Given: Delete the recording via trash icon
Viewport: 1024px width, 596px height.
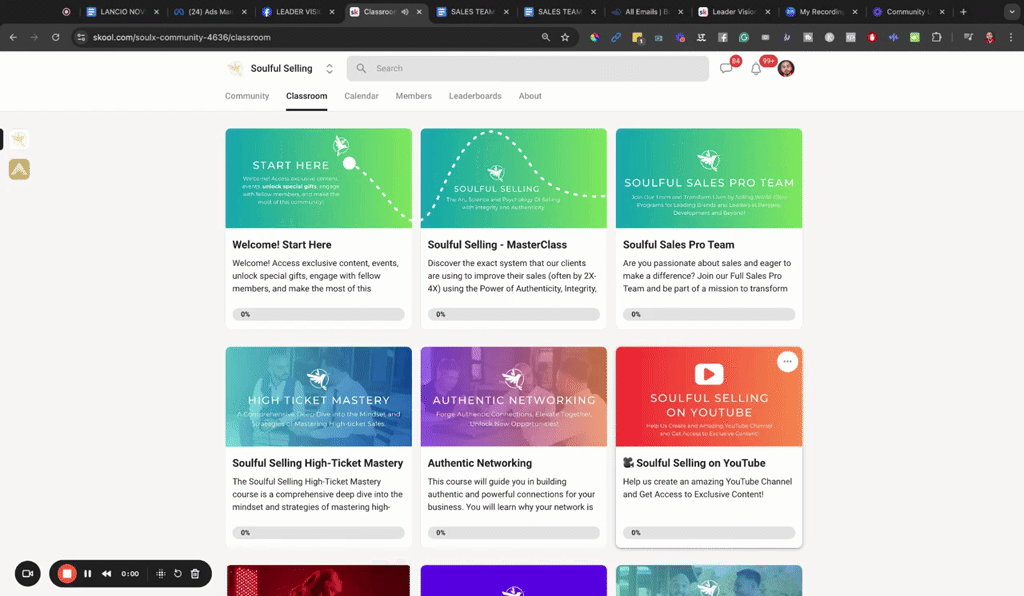Looking at the screenshot, I should pos(194,573).
